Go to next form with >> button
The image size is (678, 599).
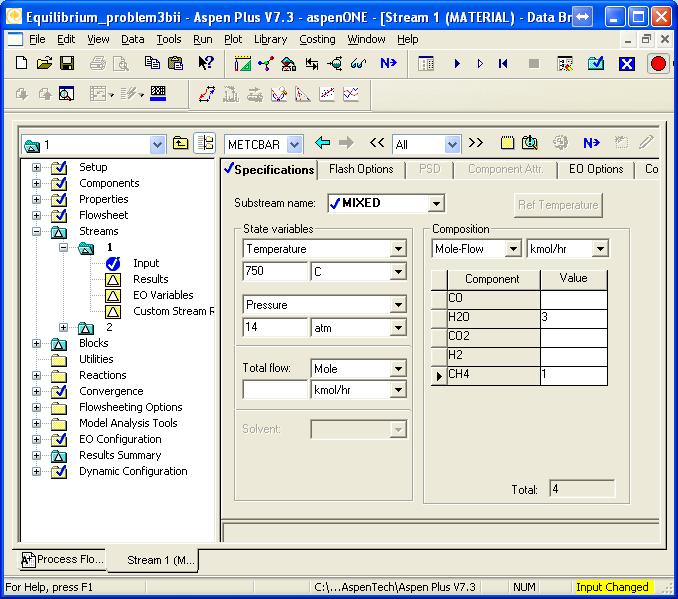coord(476,143)
